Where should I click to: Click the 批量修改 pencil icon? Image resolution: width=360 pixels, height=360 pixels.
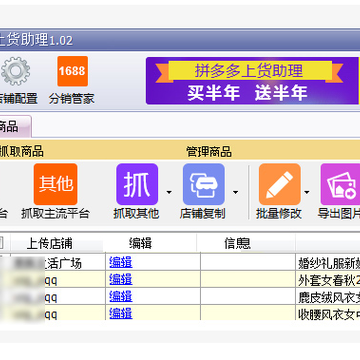(280, 184)
